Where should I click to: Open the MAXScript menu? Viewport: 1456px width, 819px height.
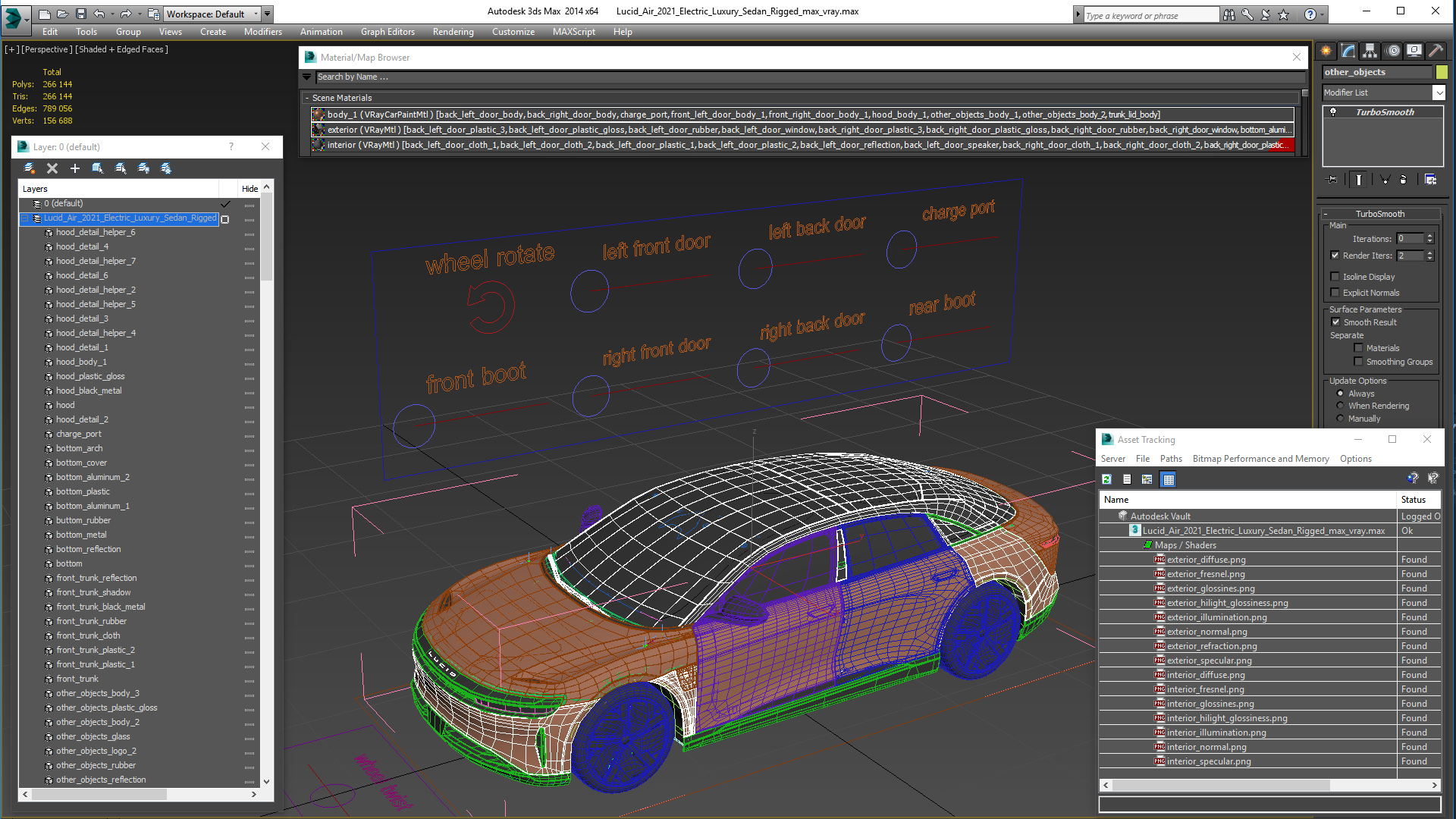click(x=573, y=32)
